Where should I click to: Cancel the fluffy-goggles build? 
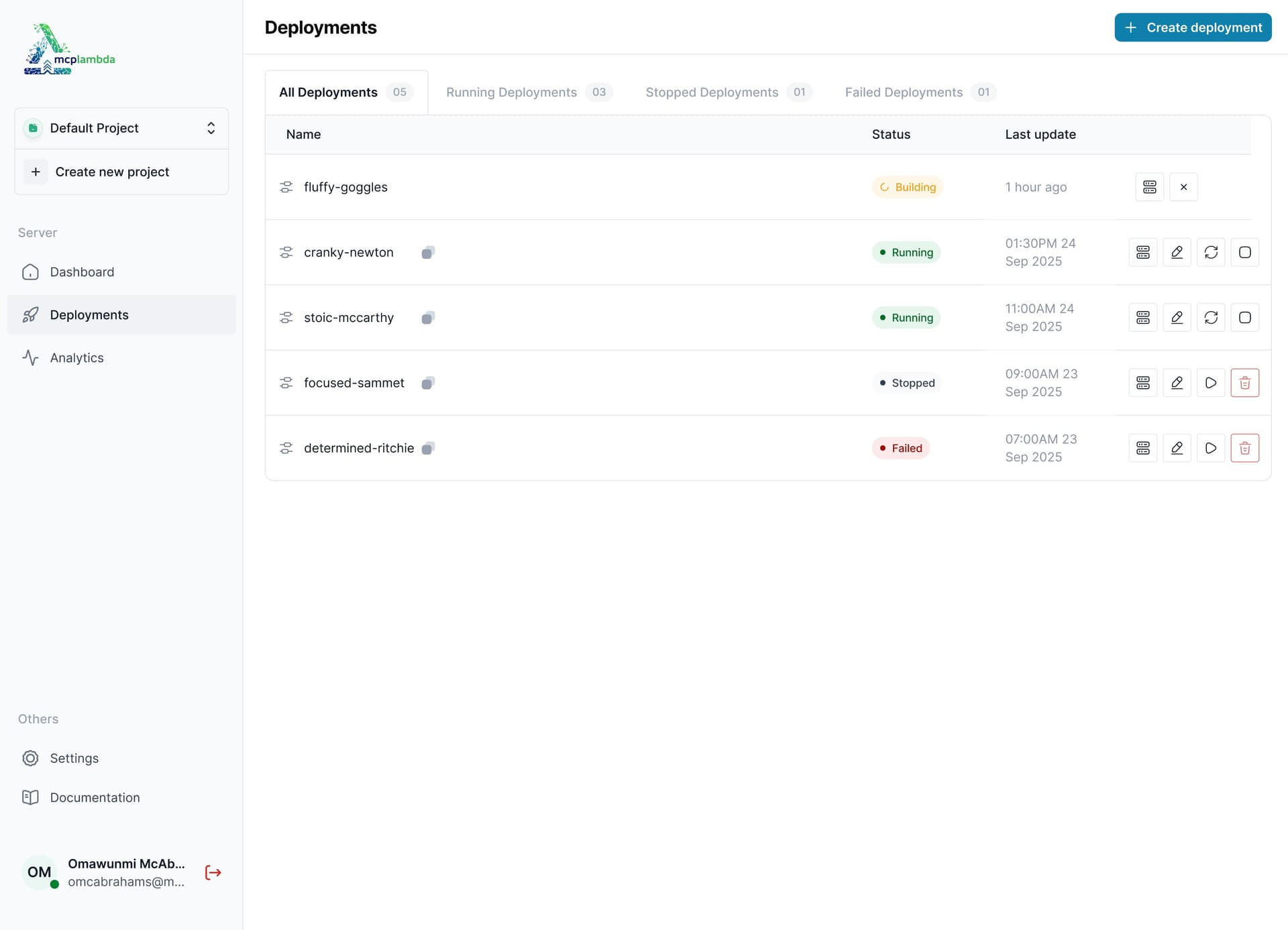[x=1184, y=186]
